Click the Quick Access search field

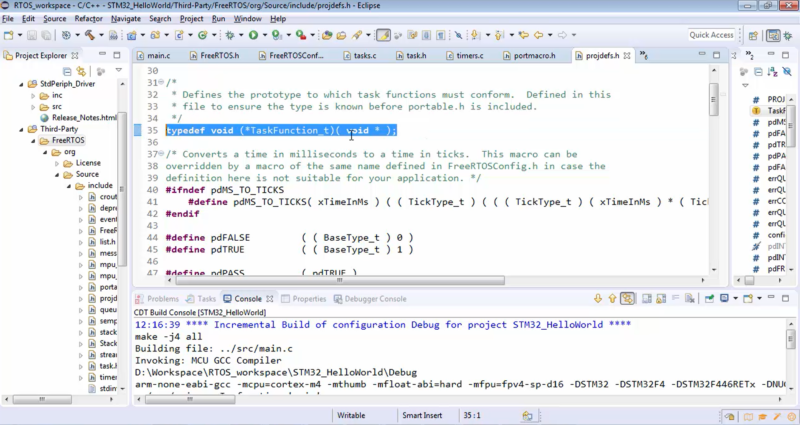tap(711, 35)
